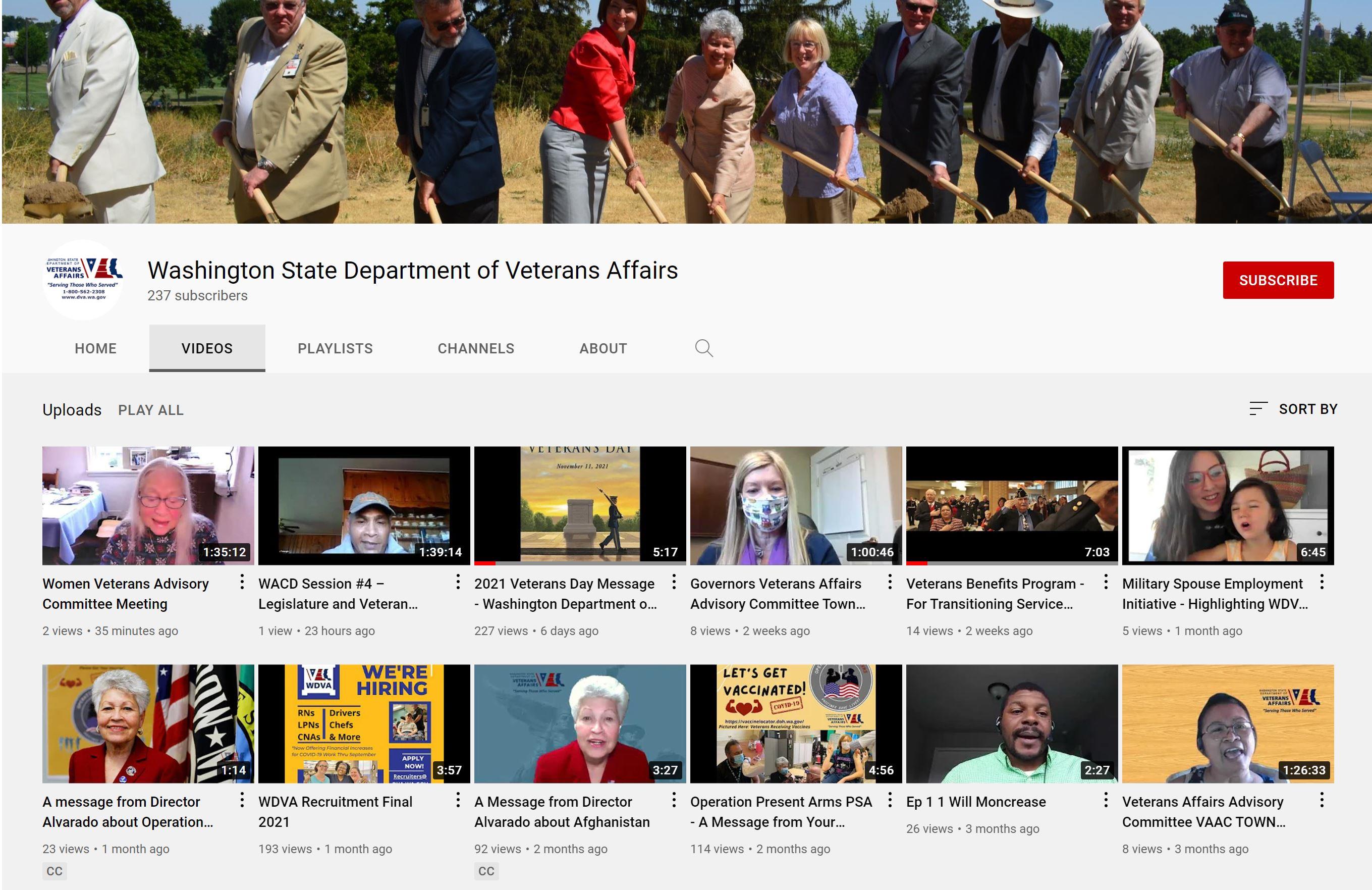Screen dimensions: 1372x890
Task: Click PLAY ALL next to Uploads
Action: click(x=151, y=410)
